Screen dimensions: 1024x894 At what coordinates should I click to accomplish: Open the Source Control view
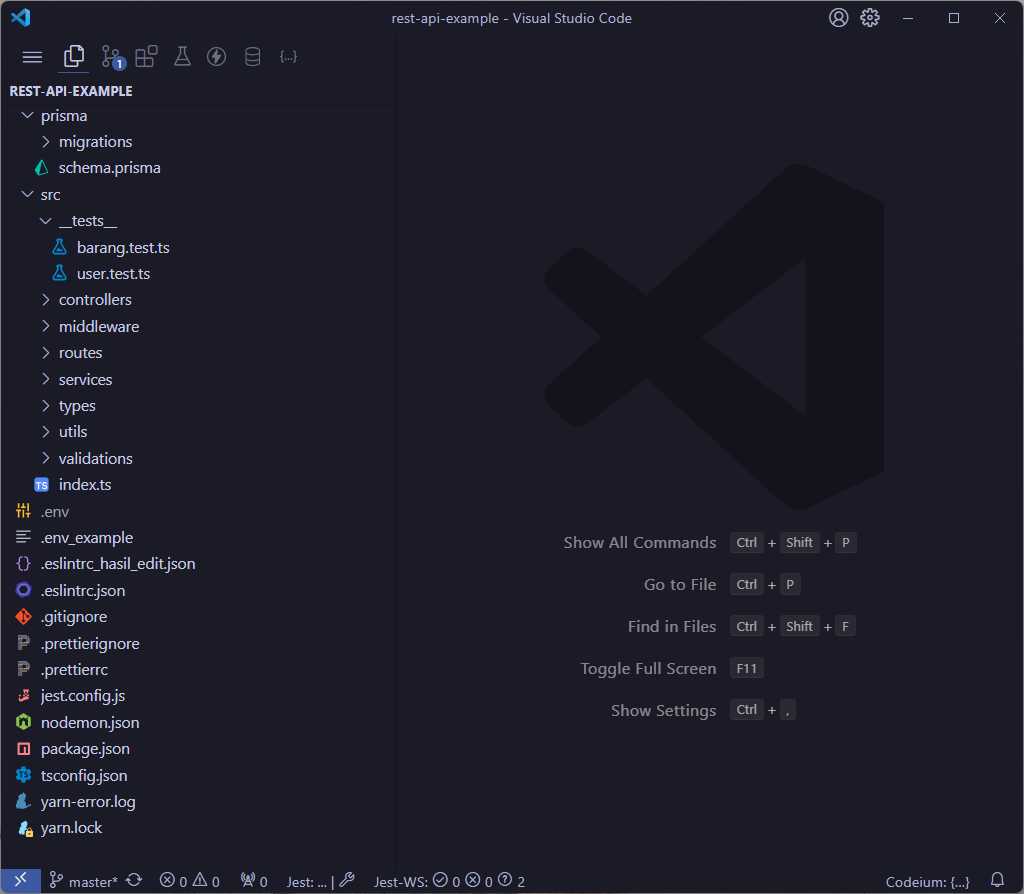click(x=113, y=57)
